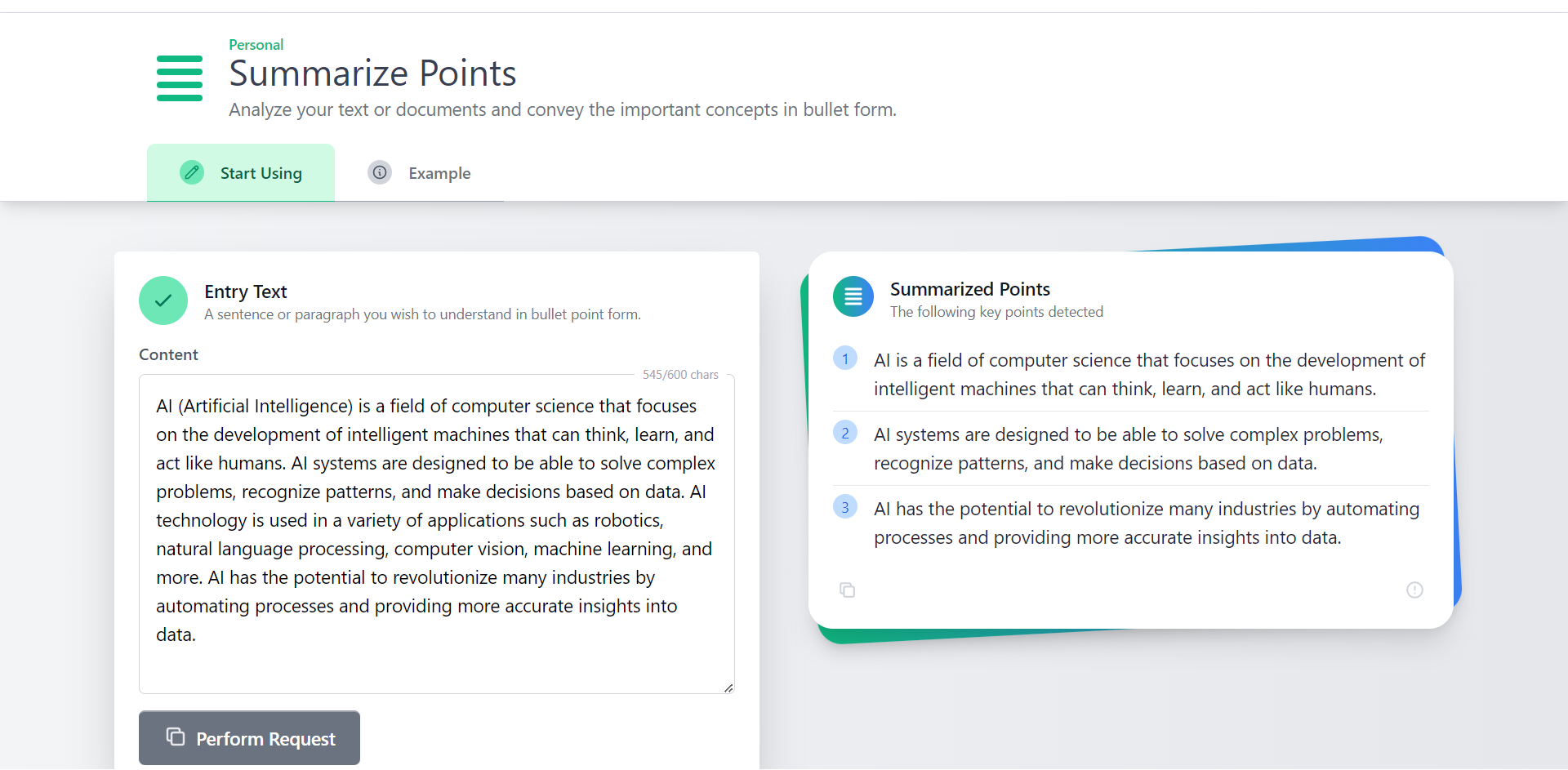Open the Example tab
Viewport: 1568px width, 770px height.
439,173
